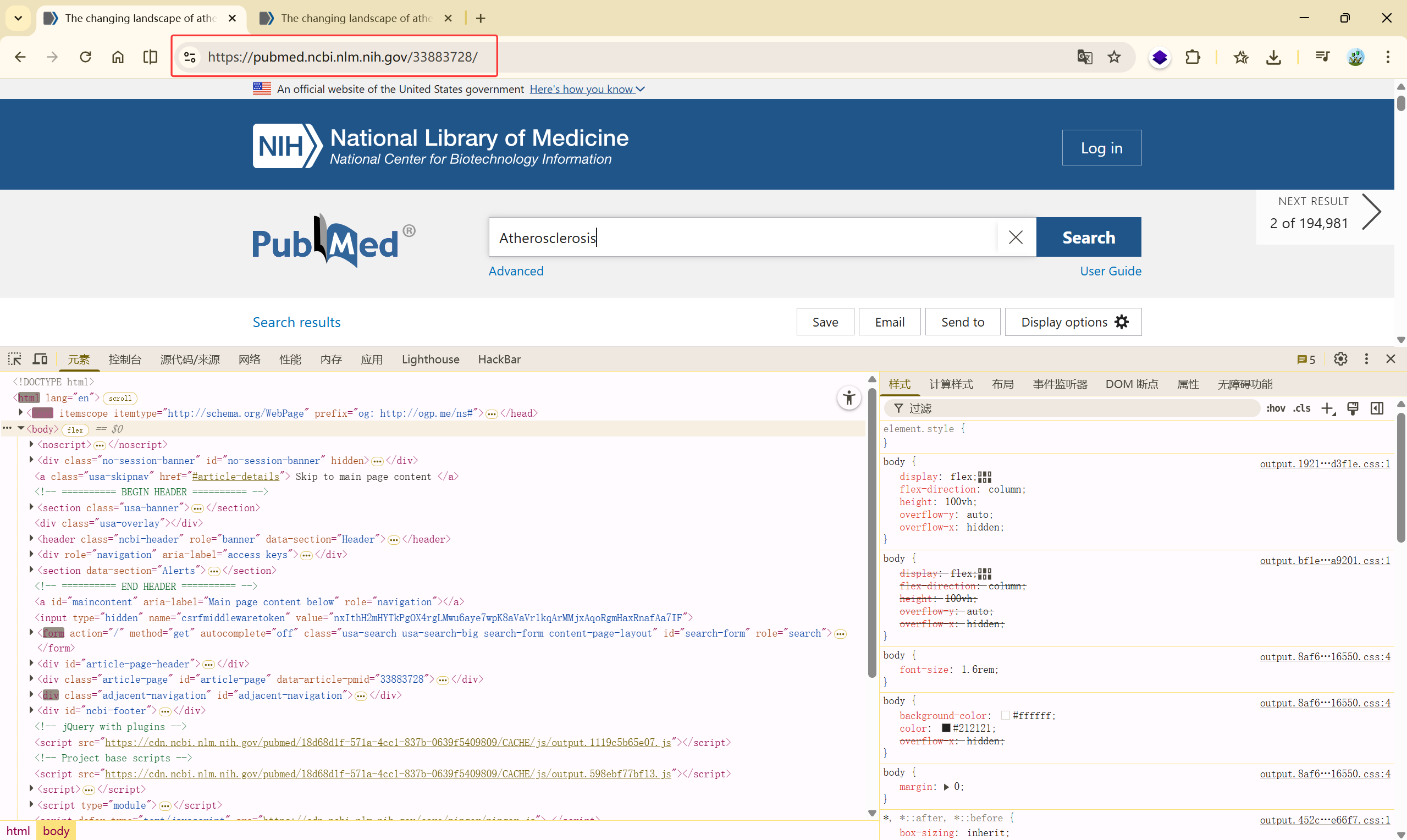1407x840 pixels.
Task: Expand the article-page div node
Action: coord(32,679)
